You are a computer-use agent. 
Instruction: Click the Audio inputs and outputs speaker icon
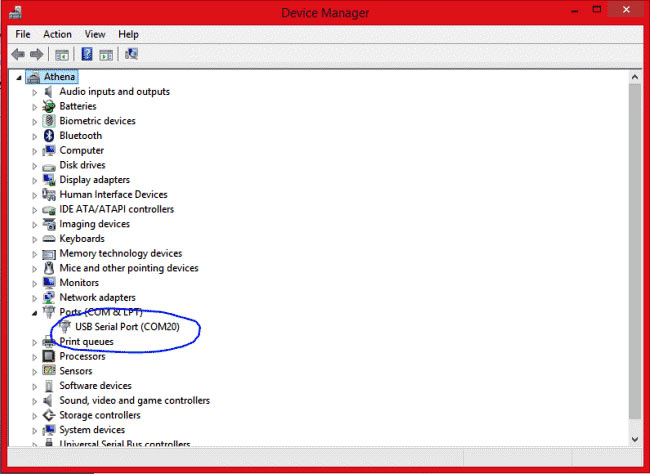coord(49,92)
